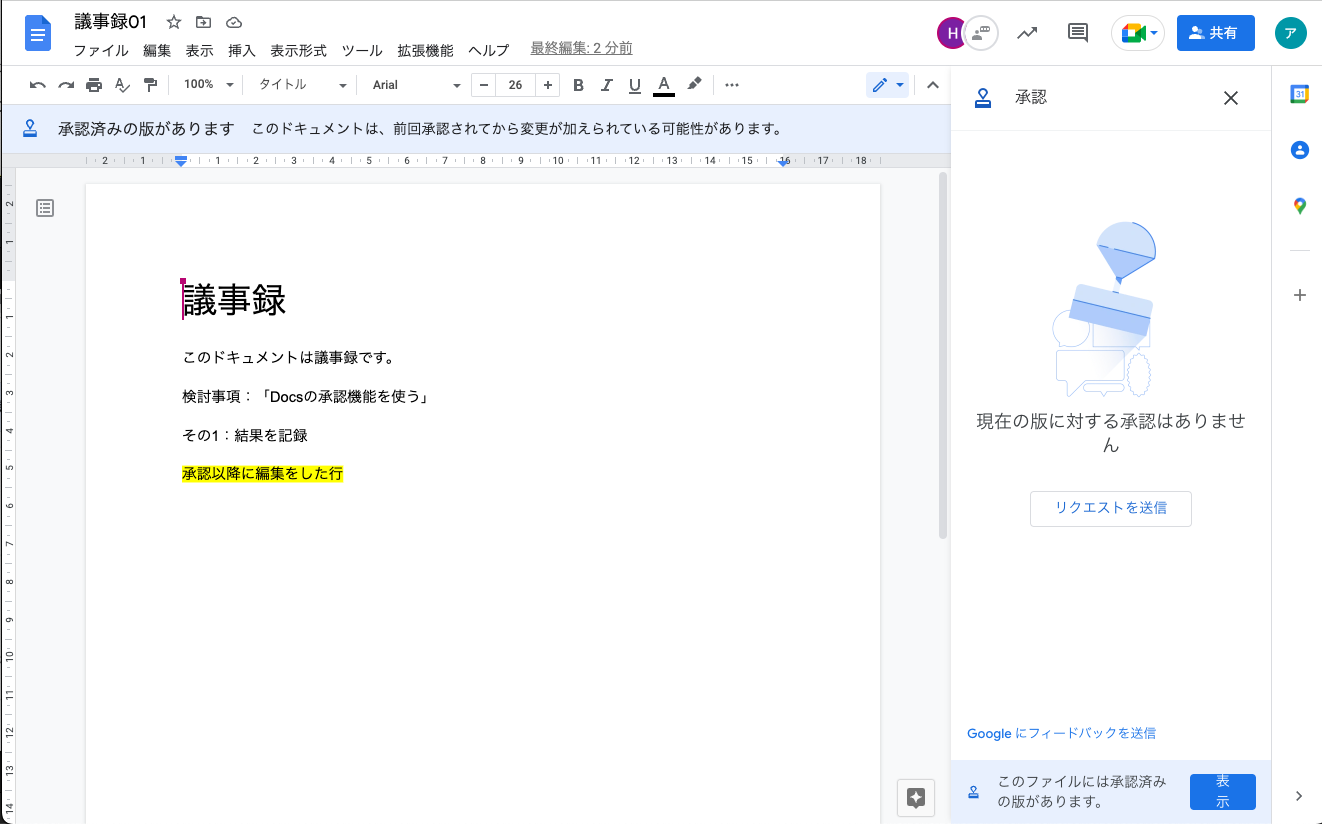Open the 表示形式 menu
Image resolution: width=1322 pixels, height=824 pixels.
coord(298,50)
